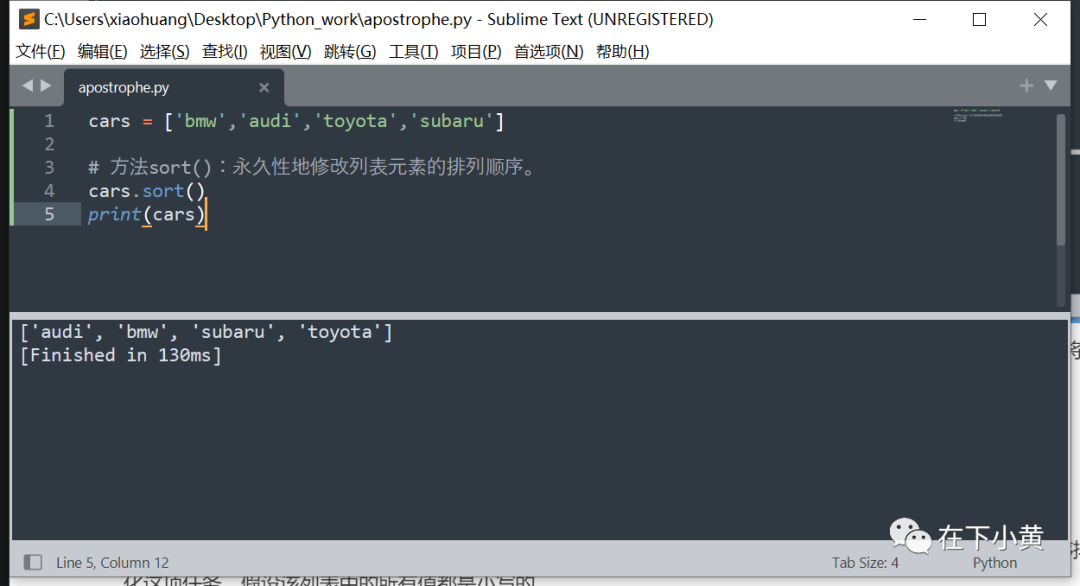The height and width of the screenshot is (586, 1080).
Task: Click the editor vertical scrollbar
Action: coord(1061,179)
